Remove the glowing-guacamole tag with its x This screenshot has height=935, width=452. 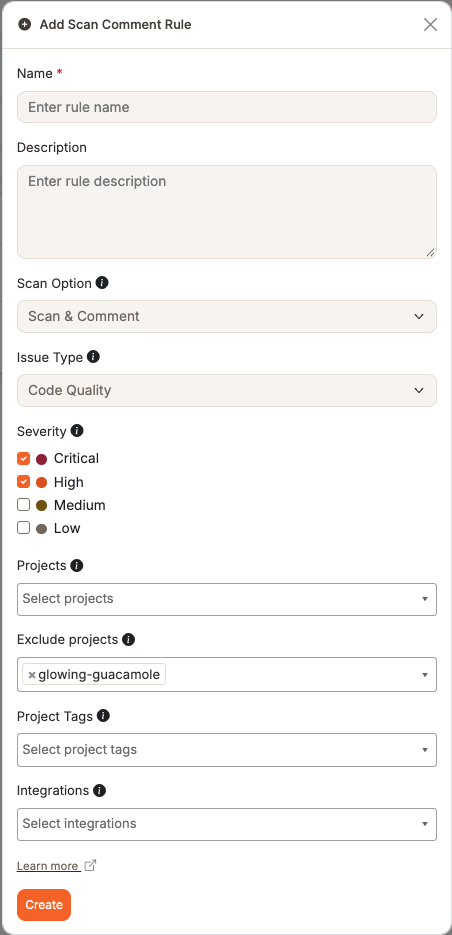pos(32,675)
